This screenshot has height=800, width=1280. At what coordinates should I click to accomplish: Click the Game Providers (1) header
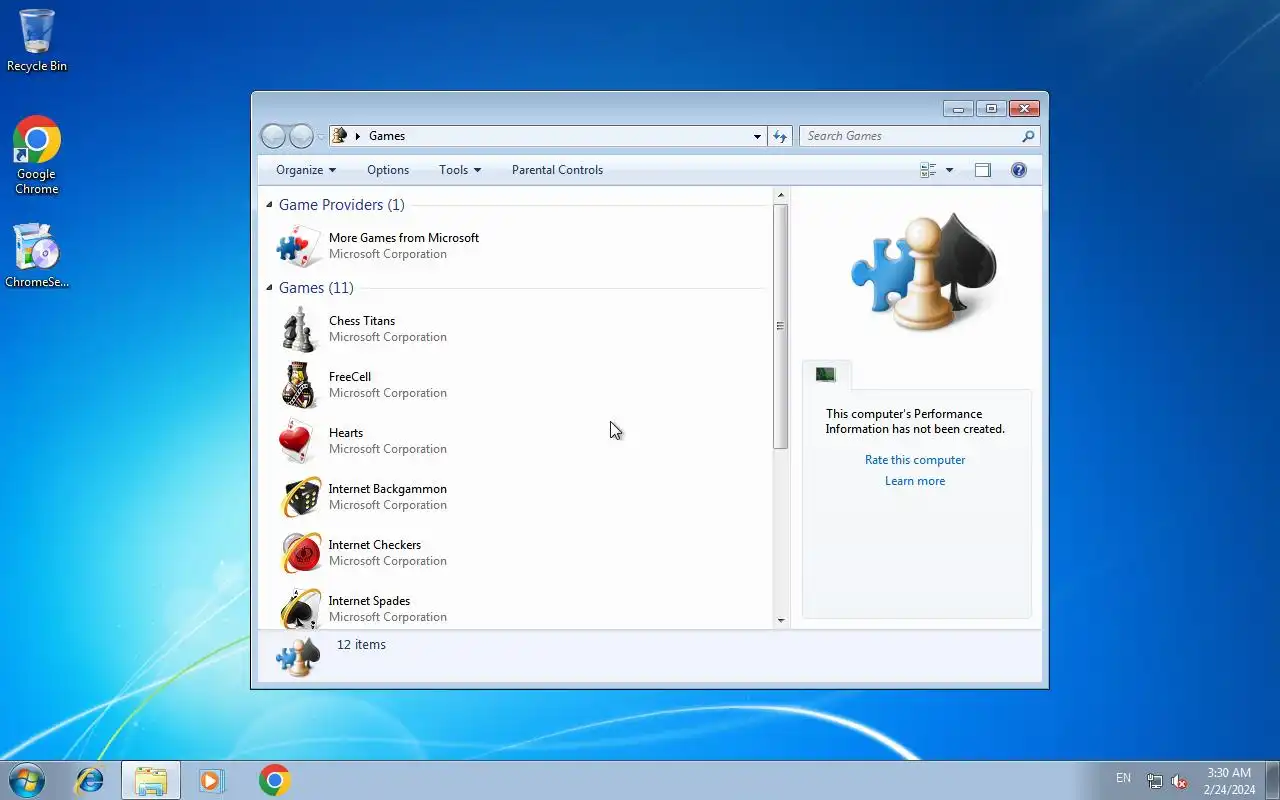(342, 205)
